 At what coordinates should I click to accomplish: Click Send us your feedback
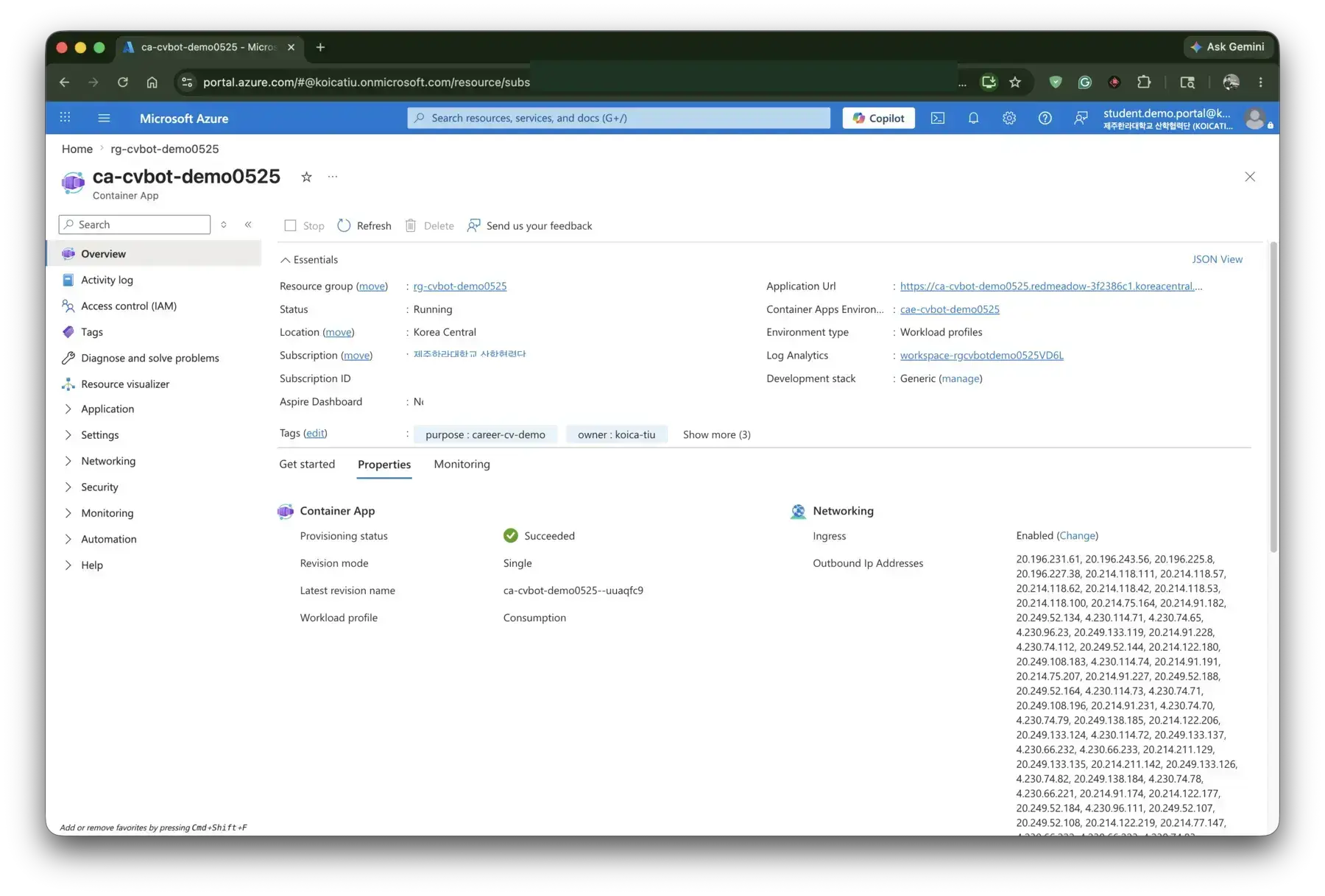(x=529, y=225)
